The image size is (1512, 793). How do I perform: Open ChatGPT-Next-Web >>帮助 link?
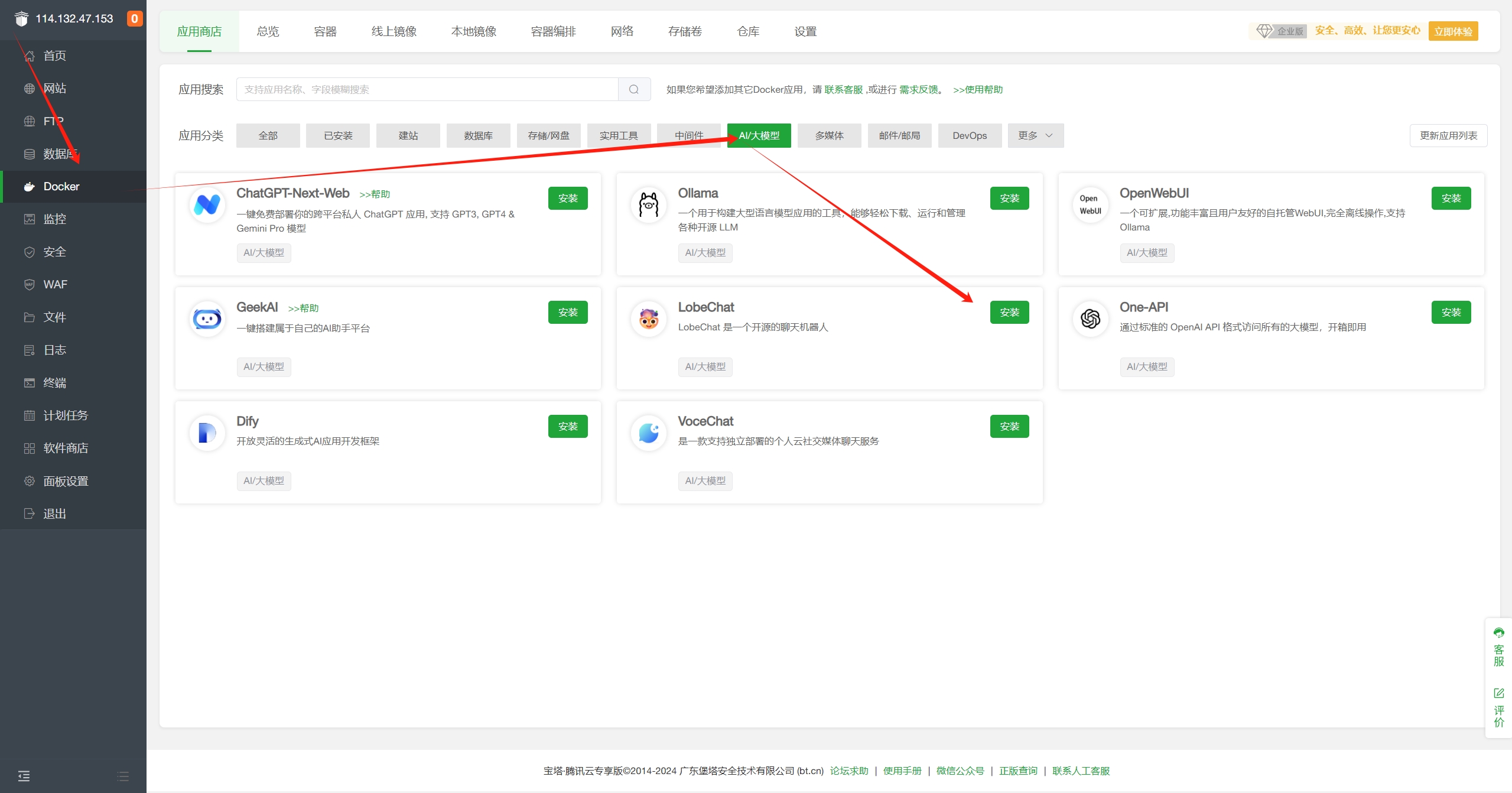pyautogui.click(x=375, y=194)
